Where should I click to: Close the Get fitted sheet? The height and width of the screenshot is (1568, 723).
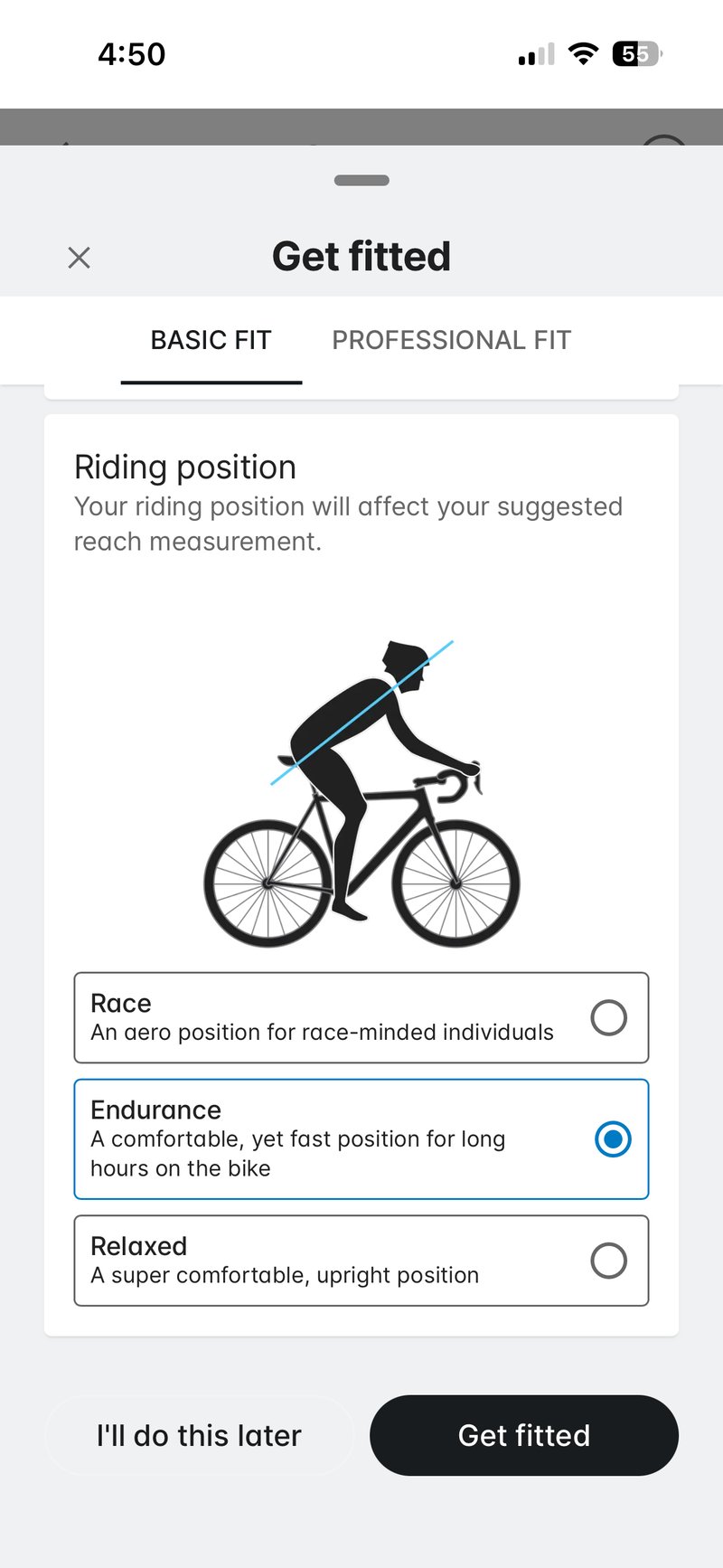[80, 258]
